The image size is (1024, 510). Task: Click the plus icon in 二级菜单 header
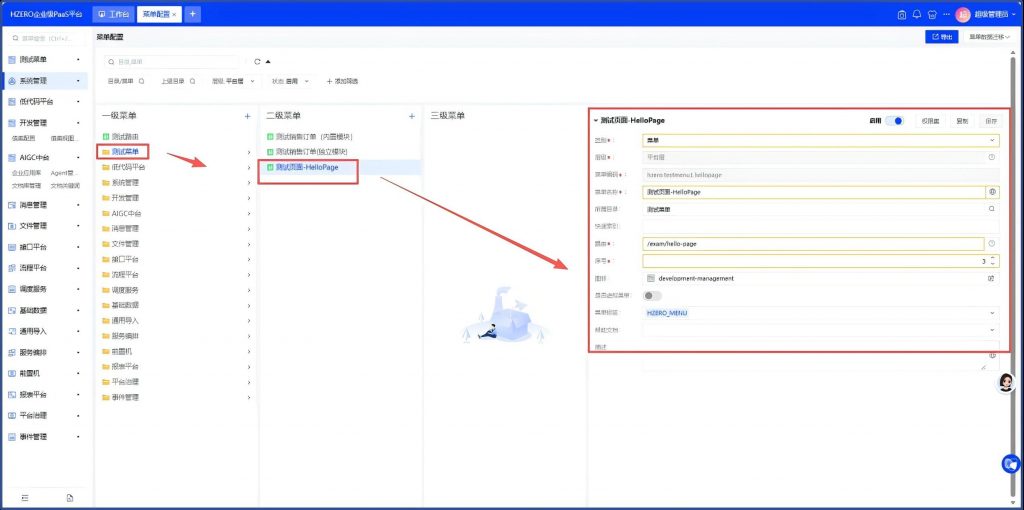411,116
